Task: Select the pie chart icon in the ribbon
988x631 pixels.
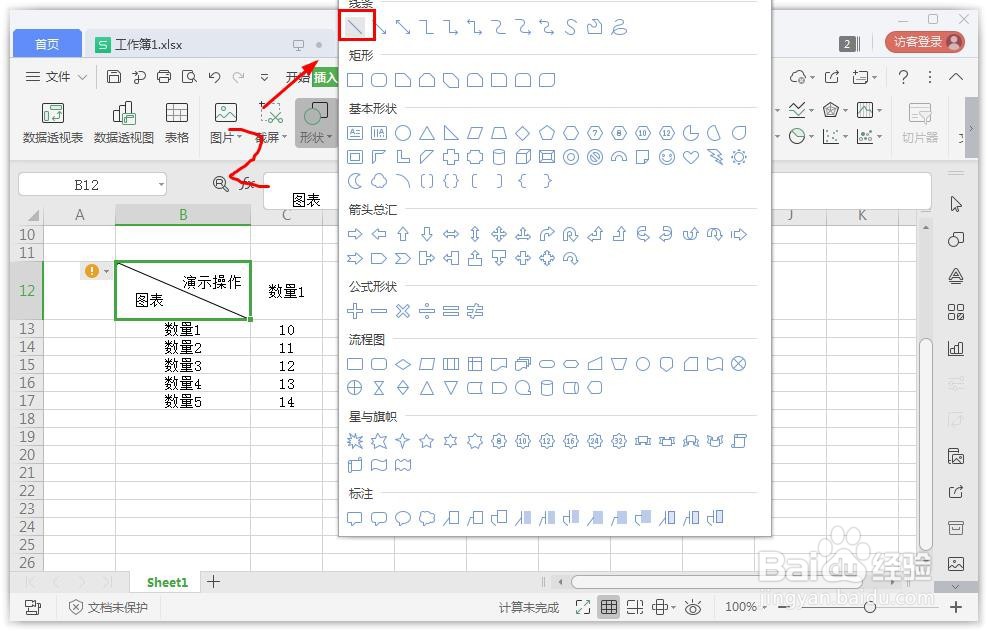Action: [796, 135]
